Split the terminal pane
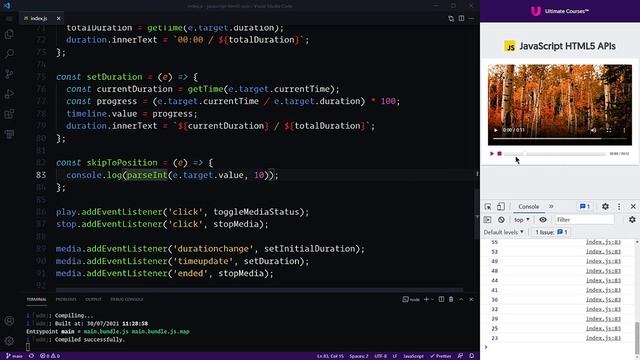640x360 pixels. click(x=441, y=299)
